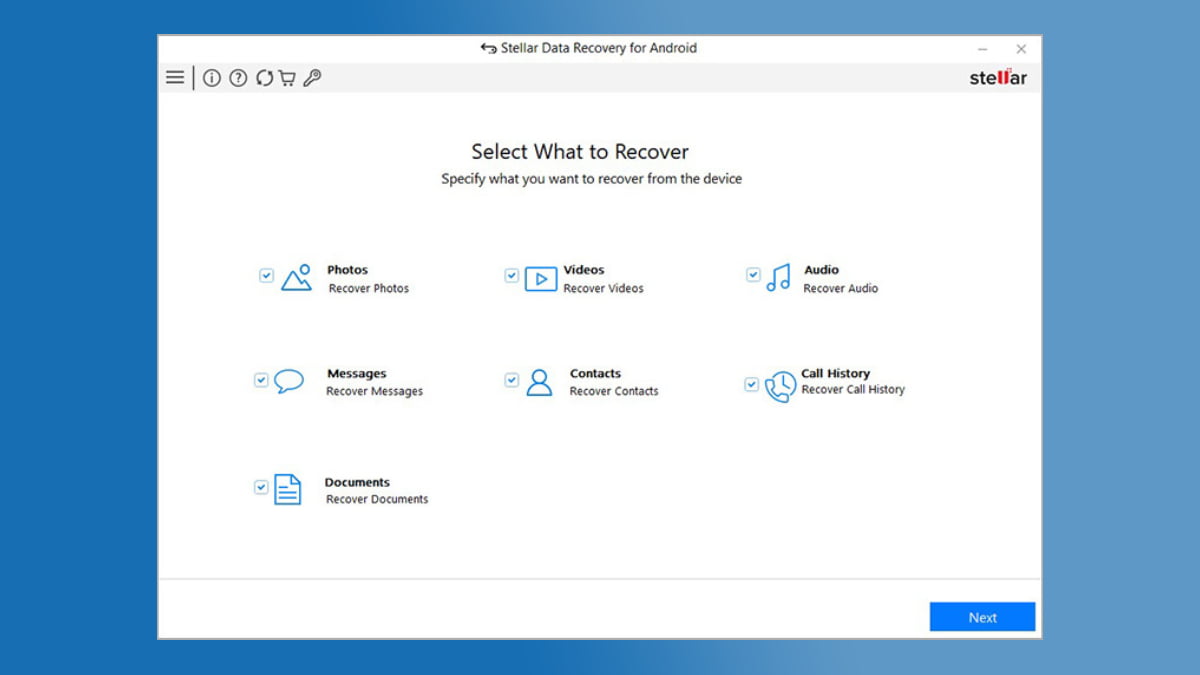Click the Photos mountain icon

[x=297, y=278]
